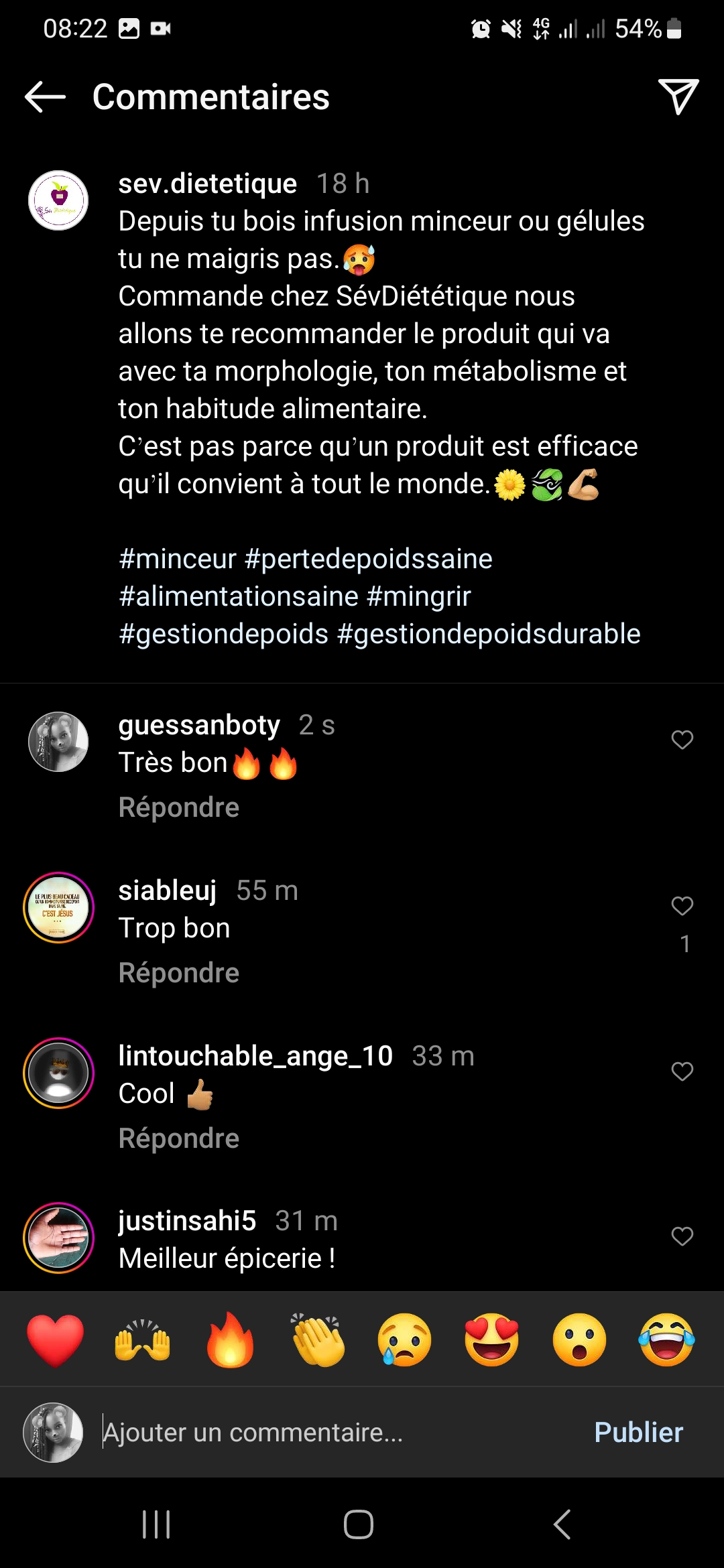Image resolution: width=724 pixels, height=1568 pixels.
Task: Tap the Android home button
Action: pos(359,1524)
